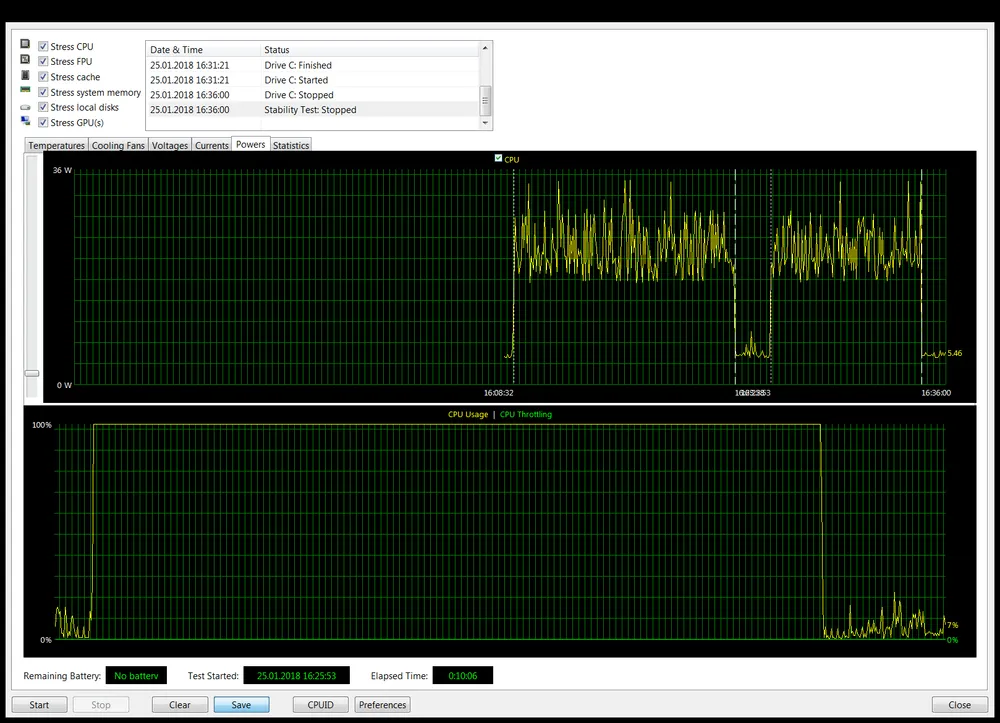Disable the Stress system memory option
Screen dimensions: 1000x723
pos(43,92)
